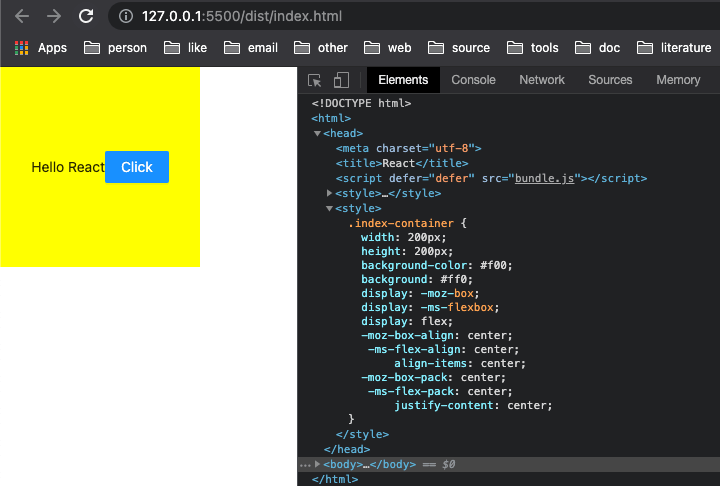Viewport: 720px width, 486px height.
Task: Select the html opening tag line
Action: point(331,119)
